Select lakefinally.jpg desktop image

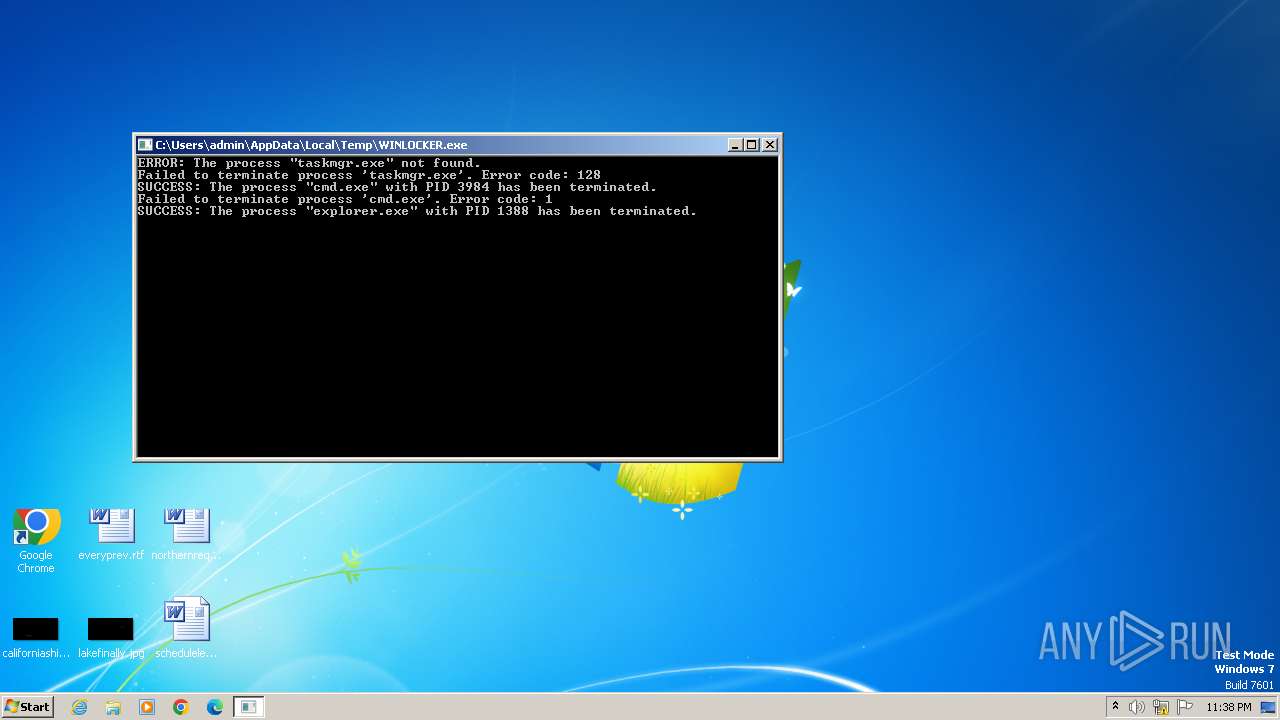(111, 637)
